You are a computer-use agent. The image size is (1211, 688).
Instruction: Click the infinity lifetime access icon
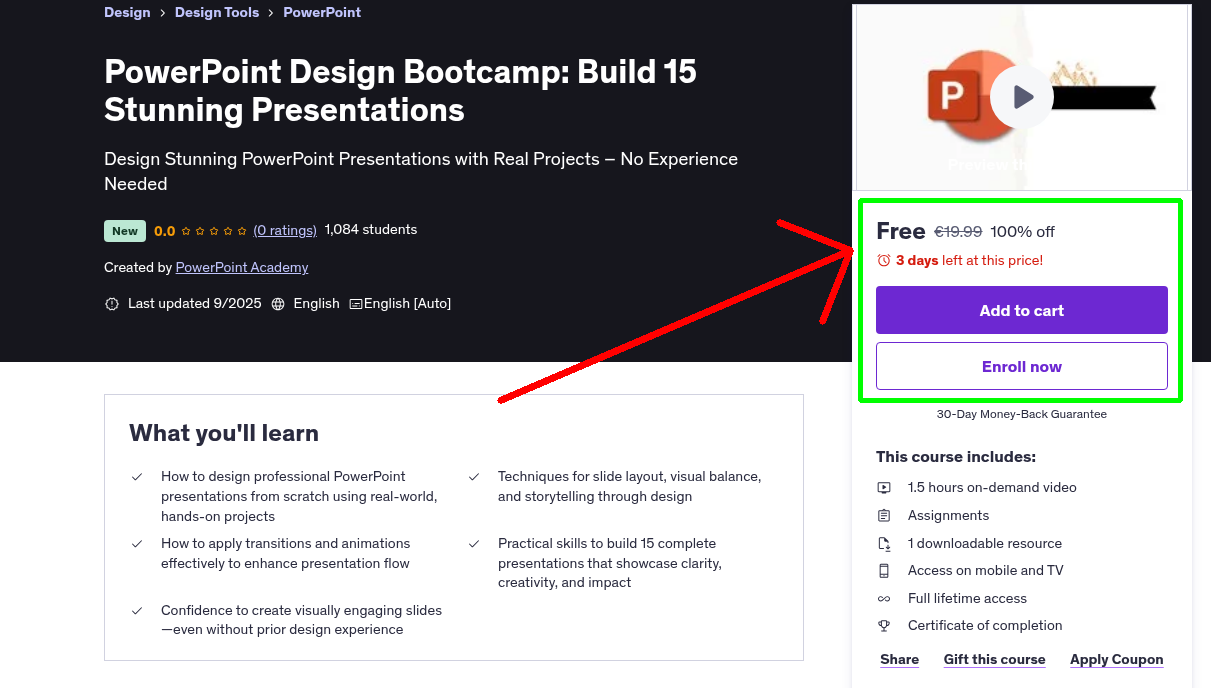click(x=884, y=599)
